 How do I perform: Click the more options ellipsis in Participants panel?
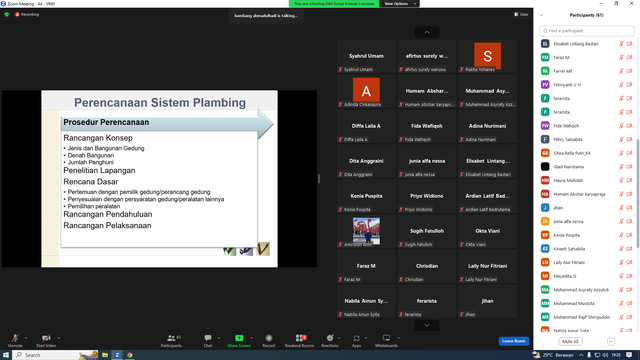click(611, 341)
